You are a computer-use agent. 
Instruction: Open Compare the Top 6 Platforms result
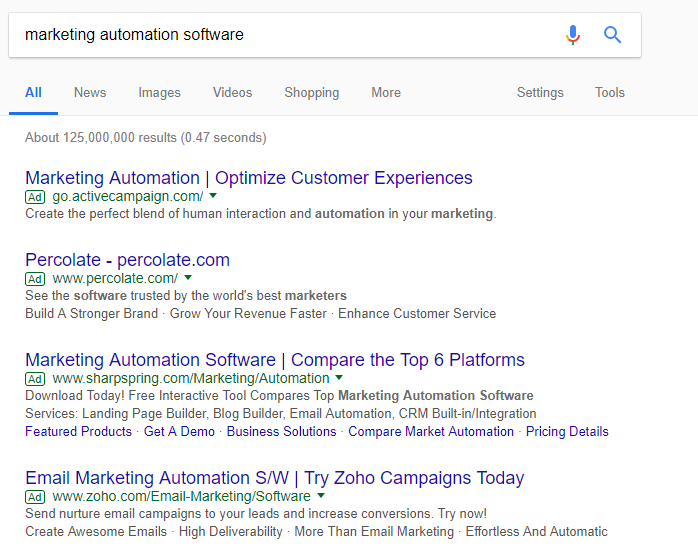(275, 360)
